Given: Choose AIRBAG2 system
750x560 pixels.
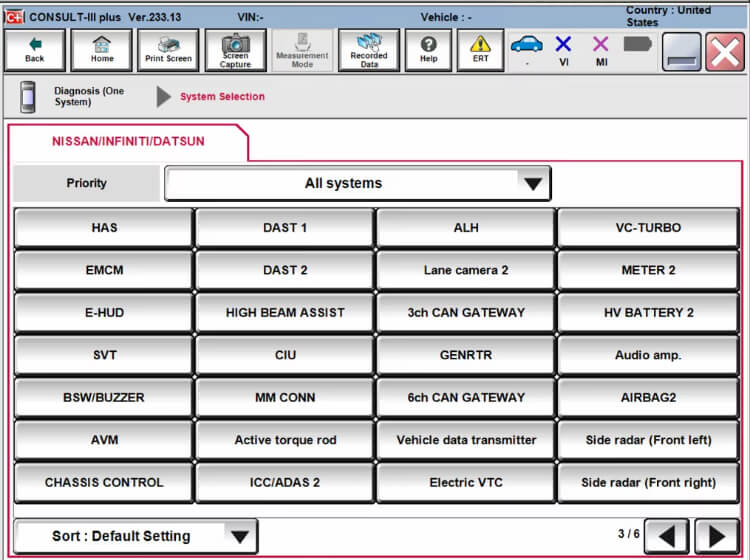Looking at the screenshot, I should coord(648,398).
